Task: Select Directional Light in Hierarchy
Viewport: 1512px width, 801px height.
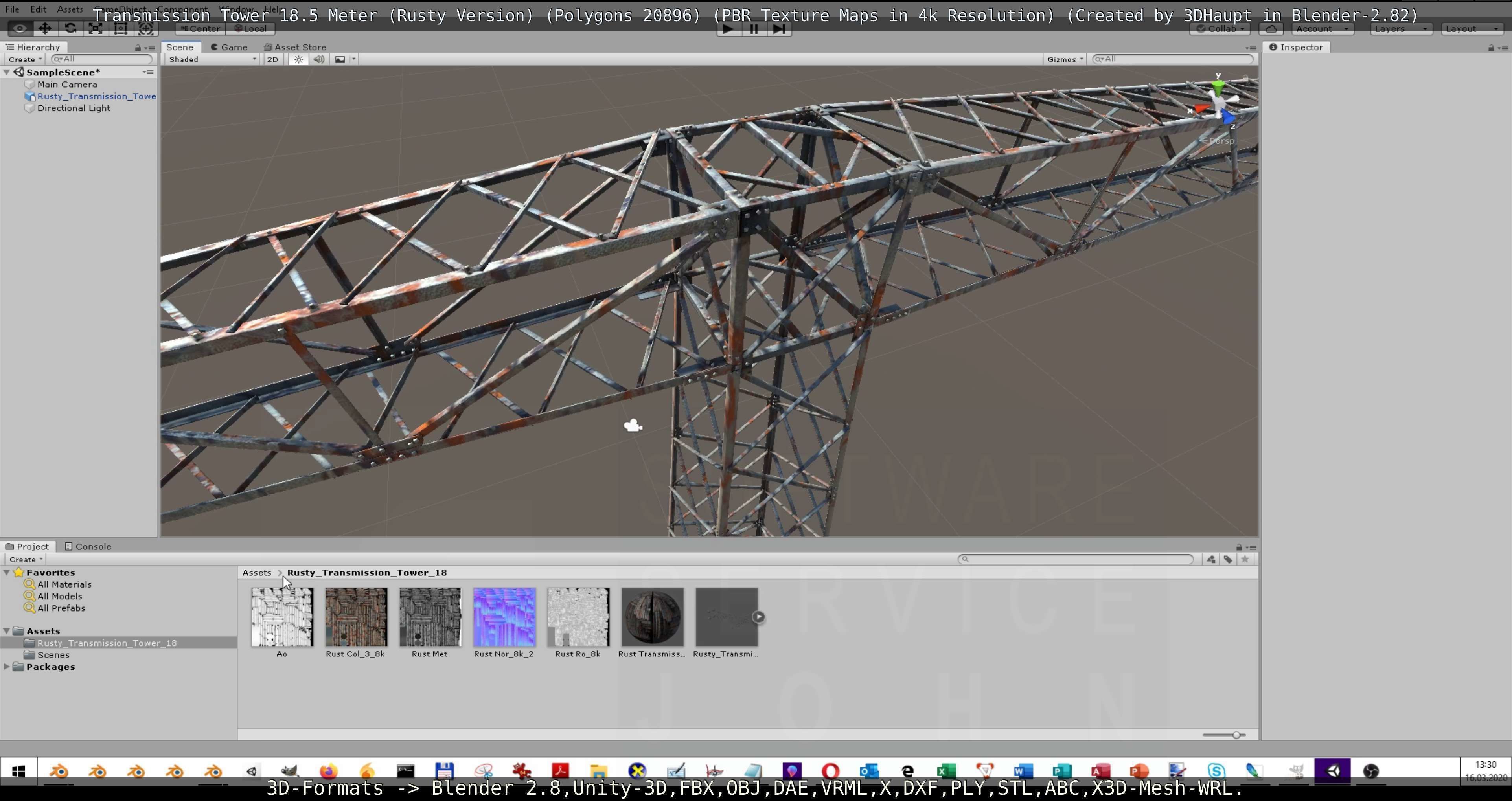Action: point(74,108)
